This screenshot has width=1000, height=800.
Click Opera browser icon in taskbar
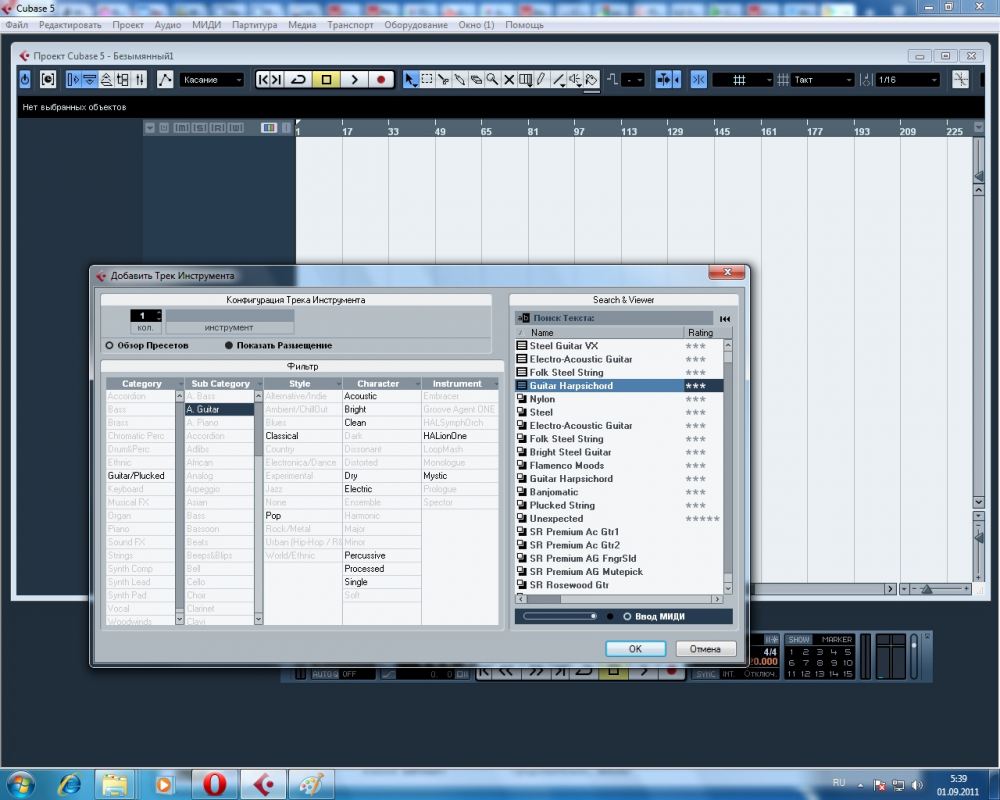coord(215,784)
